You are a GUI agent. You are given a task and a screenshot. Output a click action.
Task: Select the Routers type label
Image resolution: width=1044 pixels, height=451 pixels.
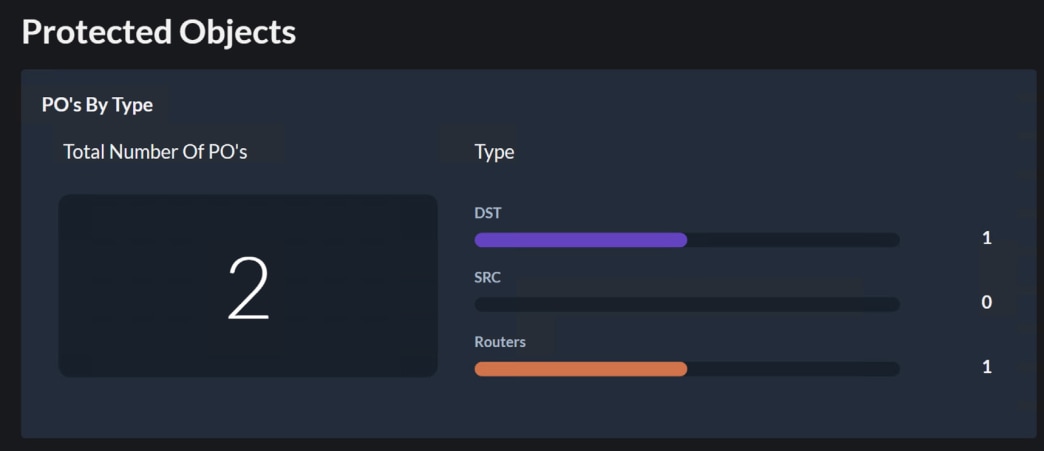tap(500, 342)
